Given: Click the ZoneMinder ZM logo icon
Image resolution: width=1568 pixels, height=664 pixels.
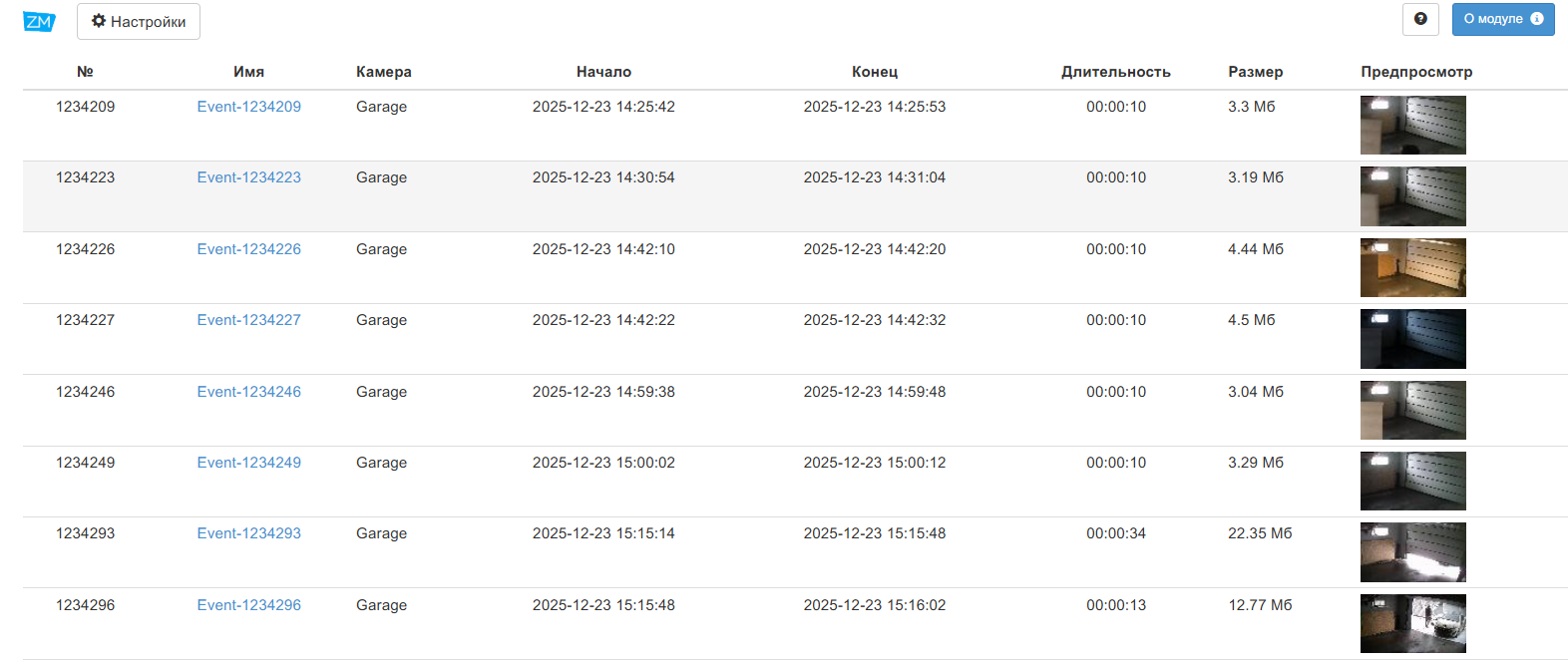Looking at the screenshot, I should (39, 21).
